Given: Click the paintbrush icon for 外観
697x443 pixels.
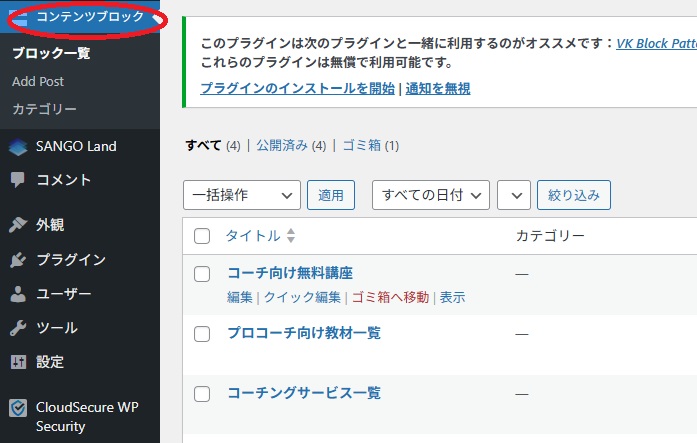Looking at the screenshot, I should pyautogui.click(x=18, y=225).
